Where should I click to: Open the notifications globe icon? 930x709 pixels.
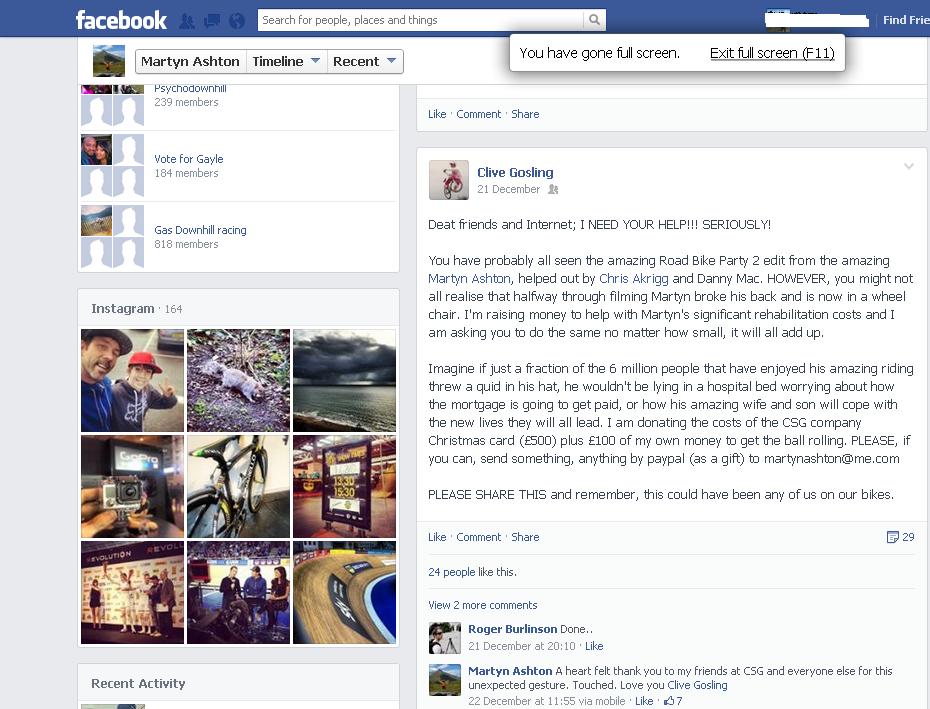pos(237,21)
